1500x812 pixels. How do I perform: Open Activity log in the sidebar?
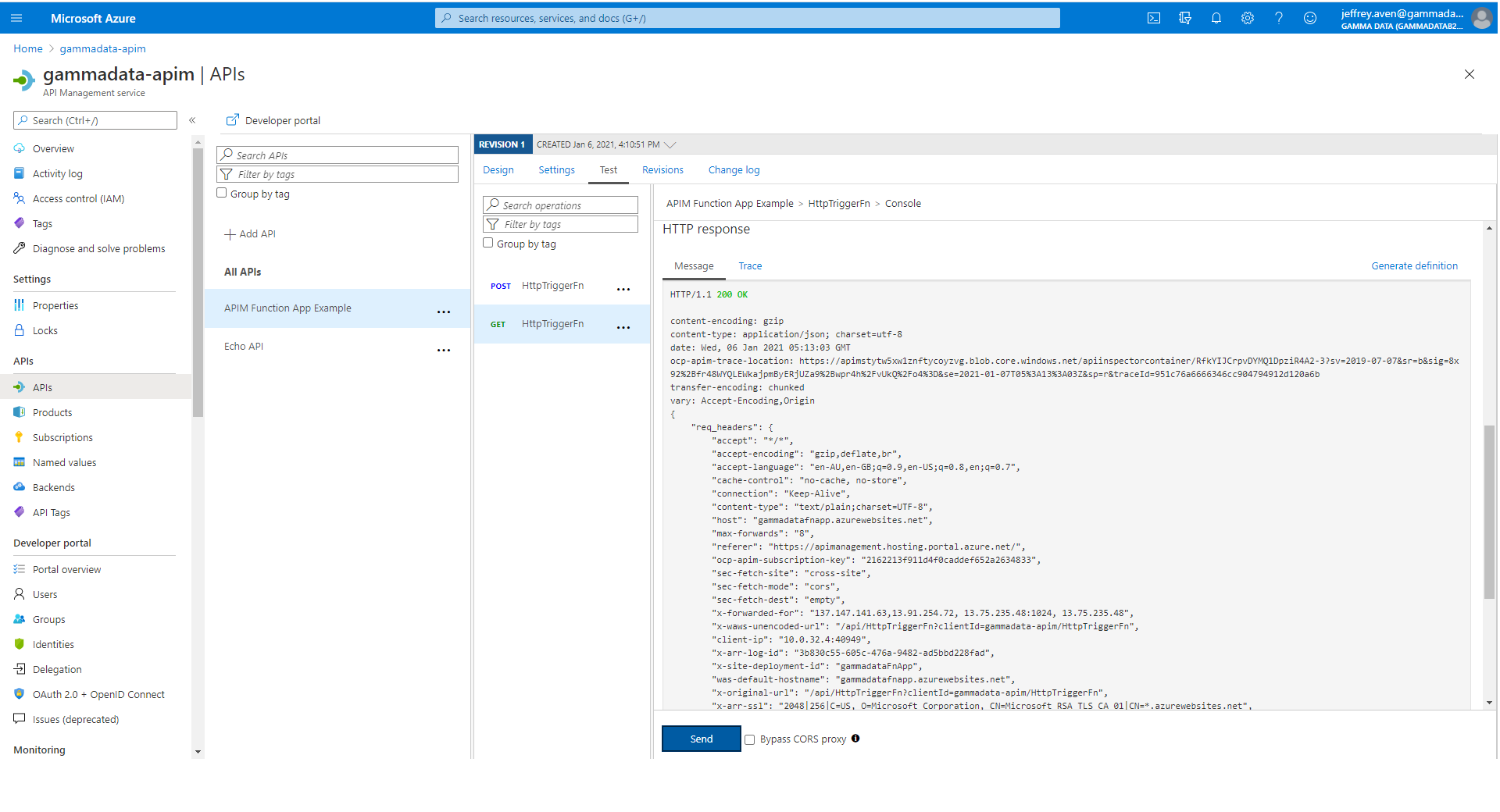pyautogui.click(x=57, y=173)
